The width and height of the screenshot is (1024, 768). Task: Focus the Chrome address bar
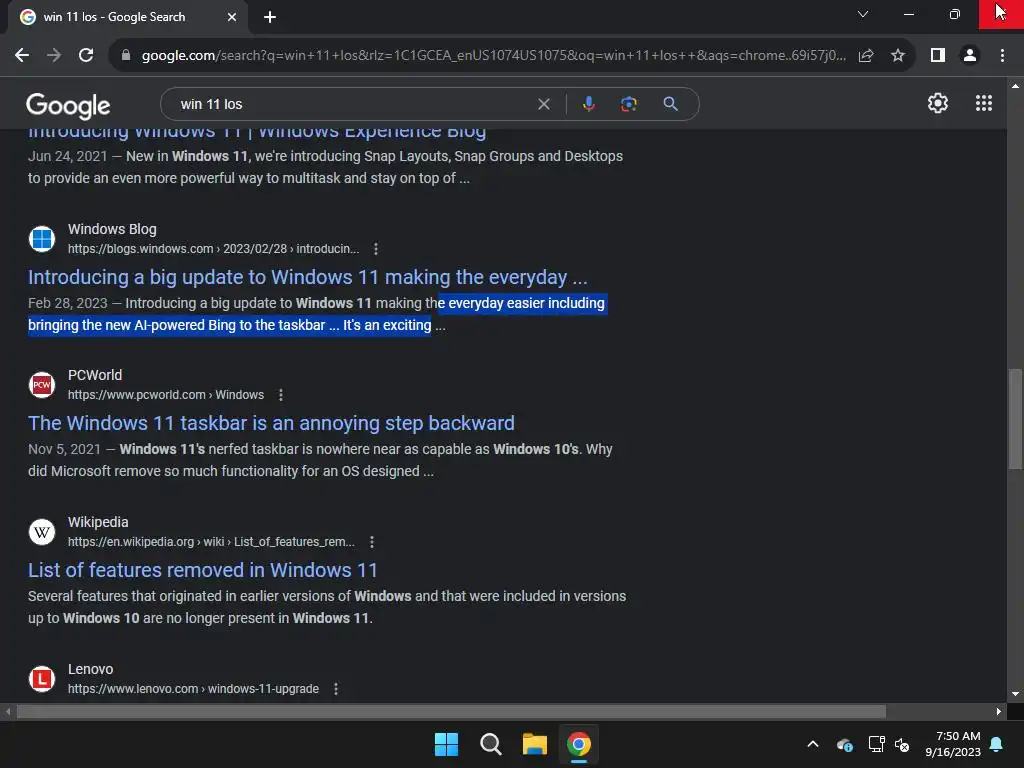pyautogui.click(x=494, y=56)
